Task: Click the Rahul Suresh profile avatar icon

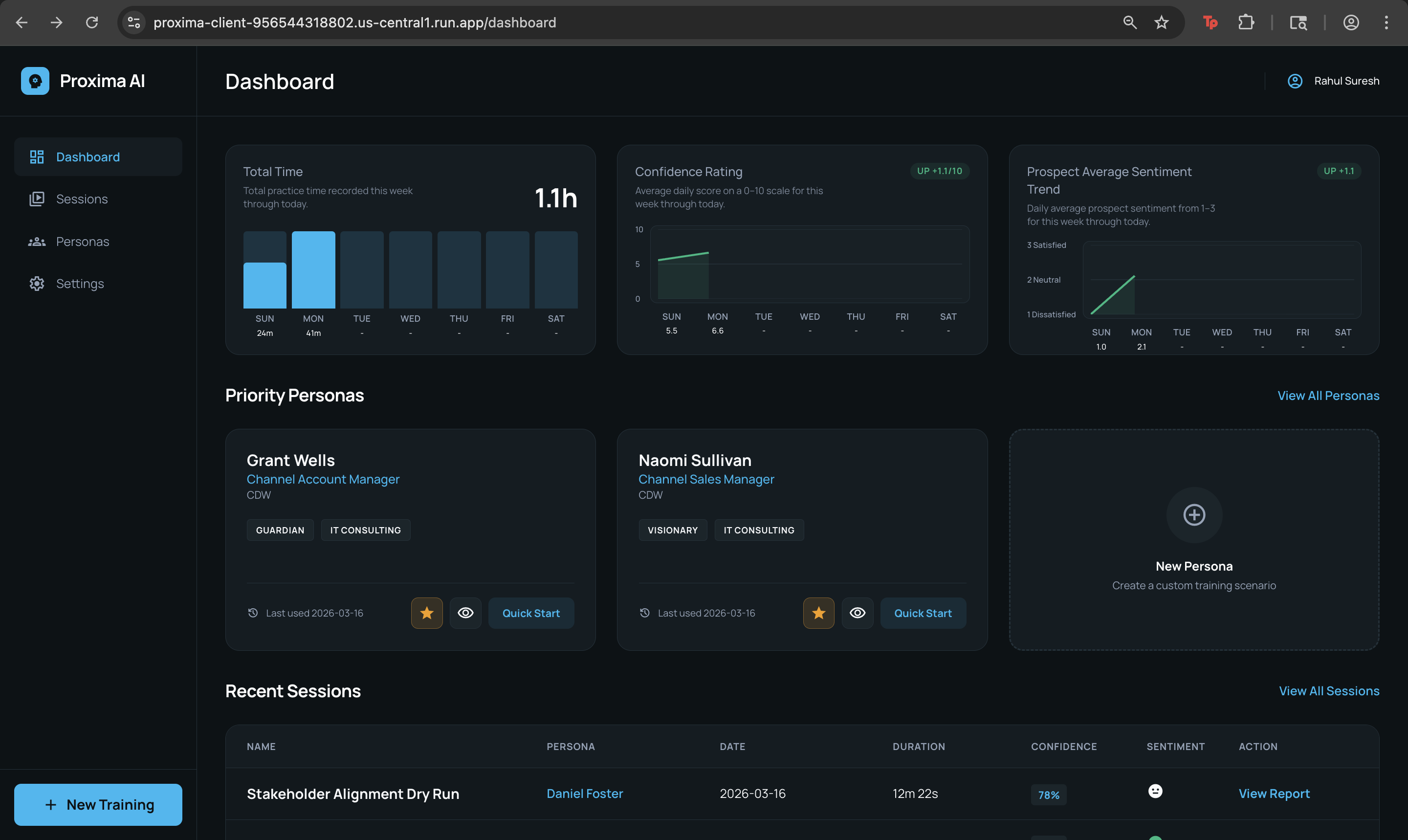Action: (1296, 80)
